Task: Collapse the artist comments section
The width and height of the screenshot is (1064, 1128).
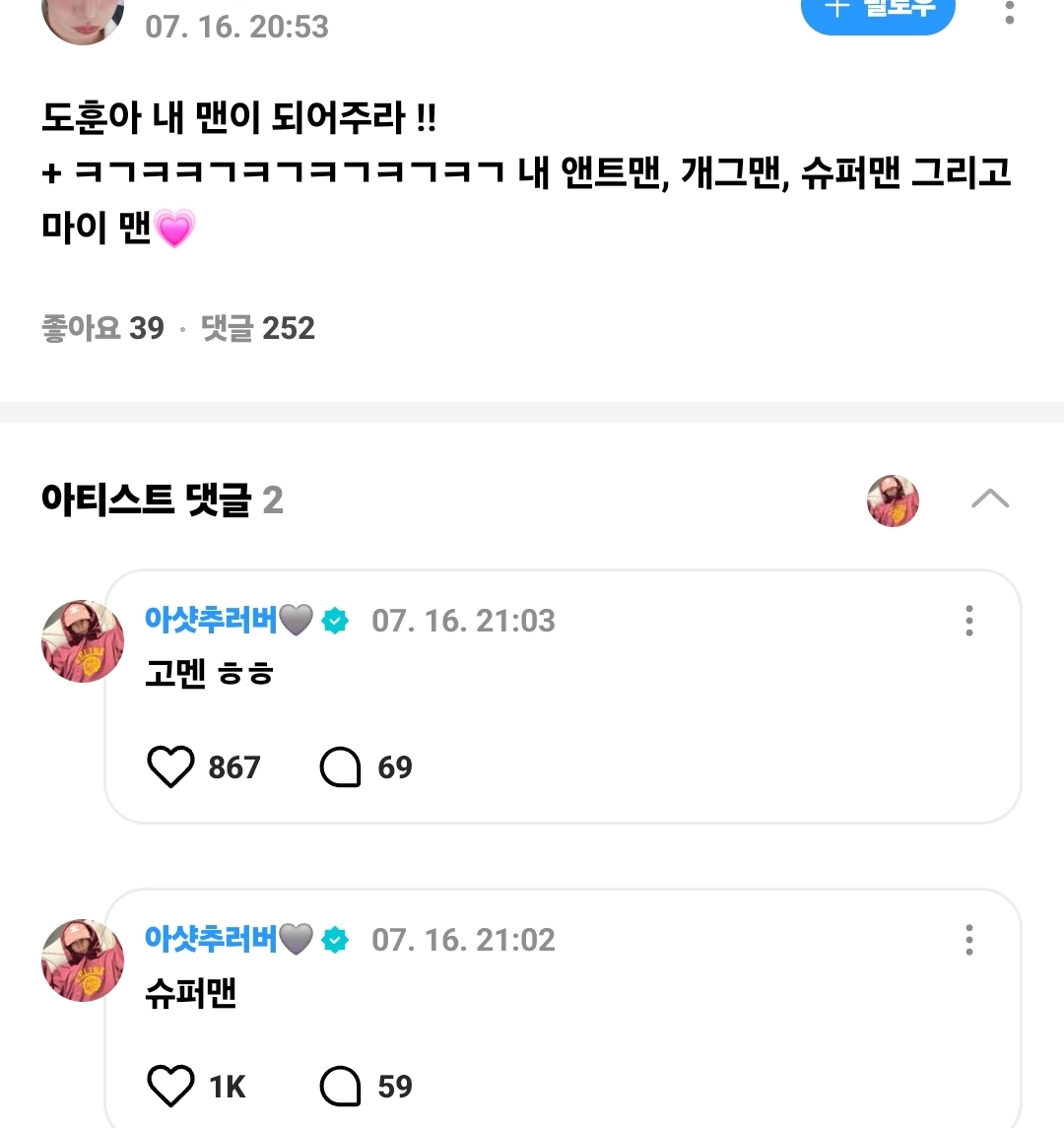Action: [990, 499]
